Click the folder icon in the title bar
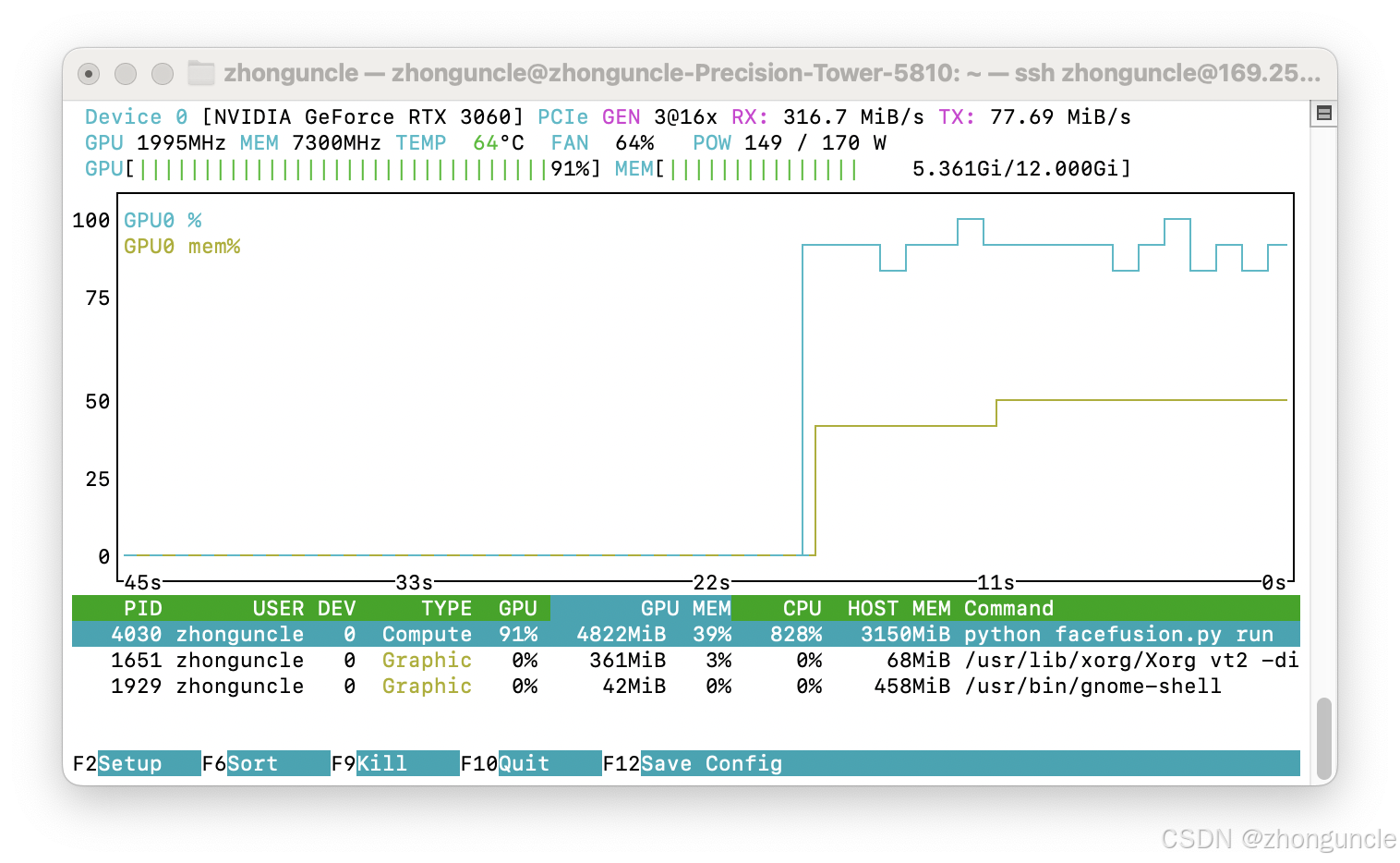1400x863 pixels. coord(199,72)
